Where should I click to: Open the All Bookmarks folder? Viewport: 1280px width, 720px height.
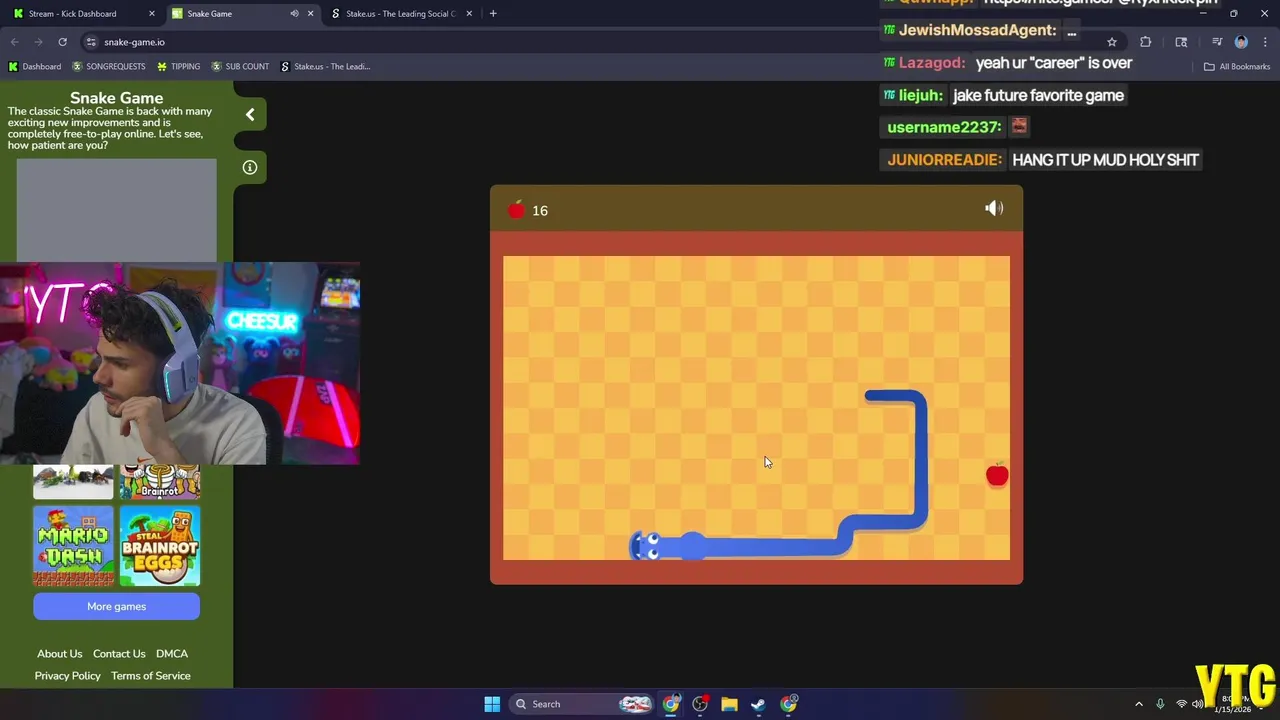1237,67
